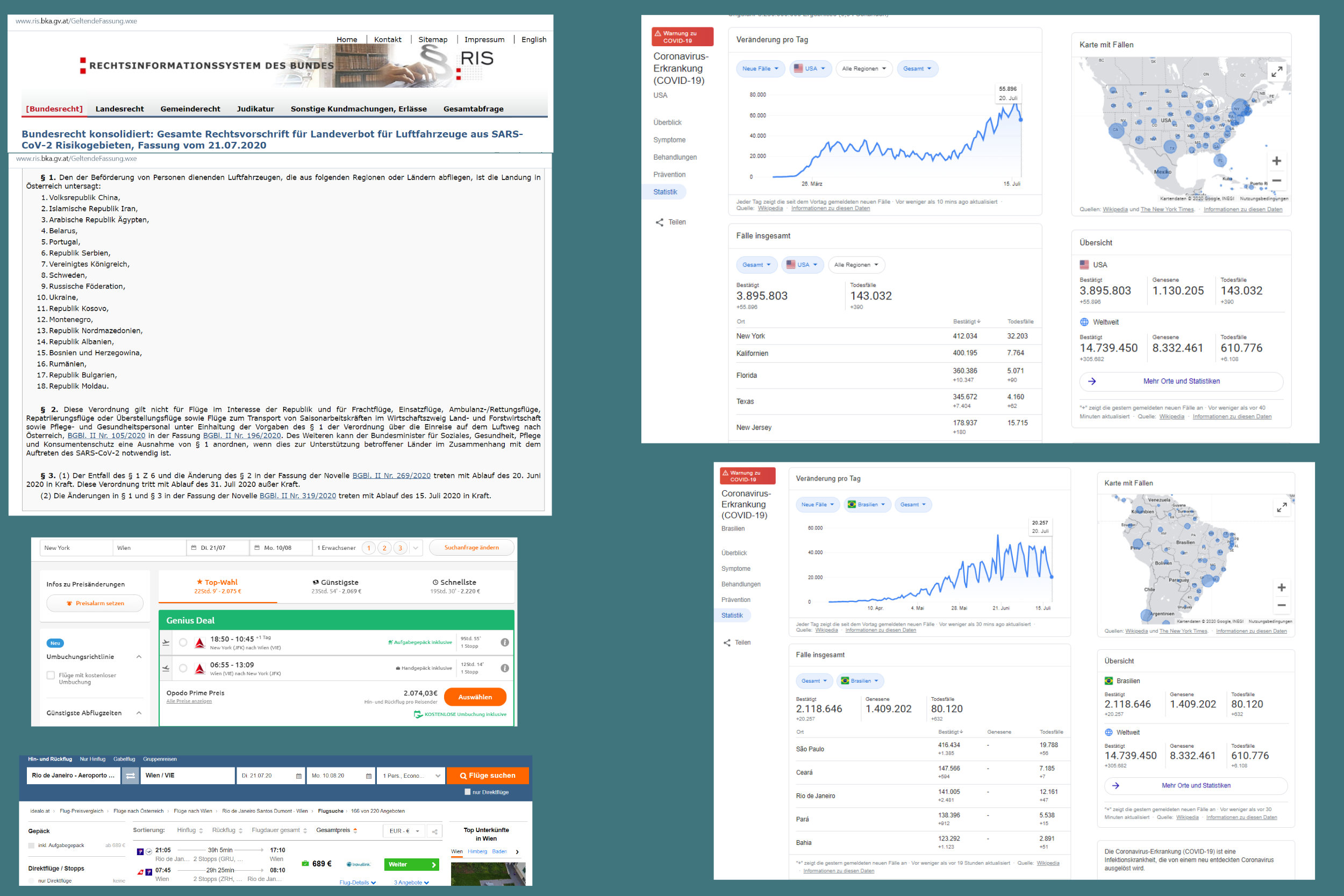
Task: Switch to the Günstigste results tab
Action: [x=337, y=586]
